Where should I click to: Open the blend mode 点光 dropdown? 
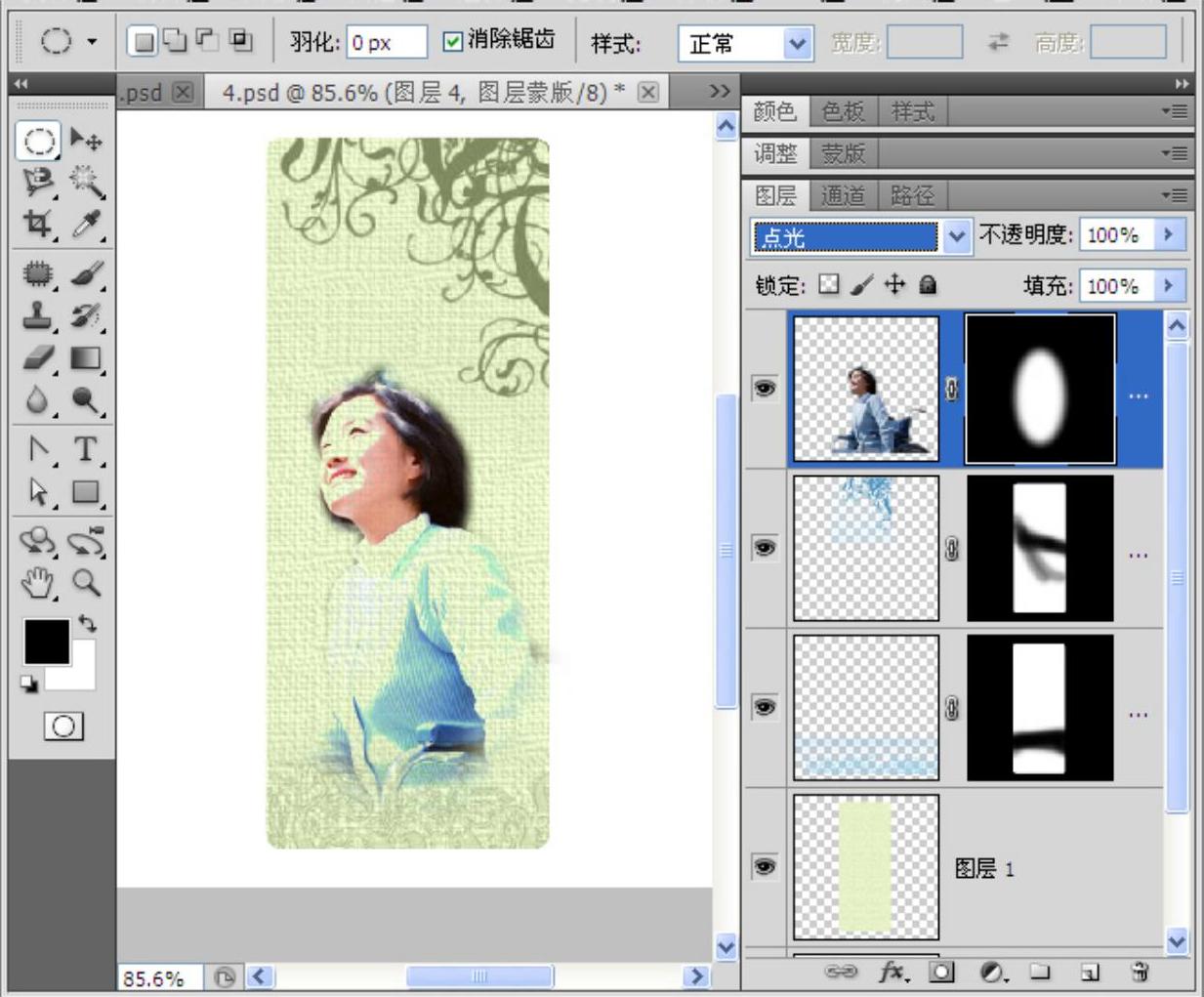(956, 236)
